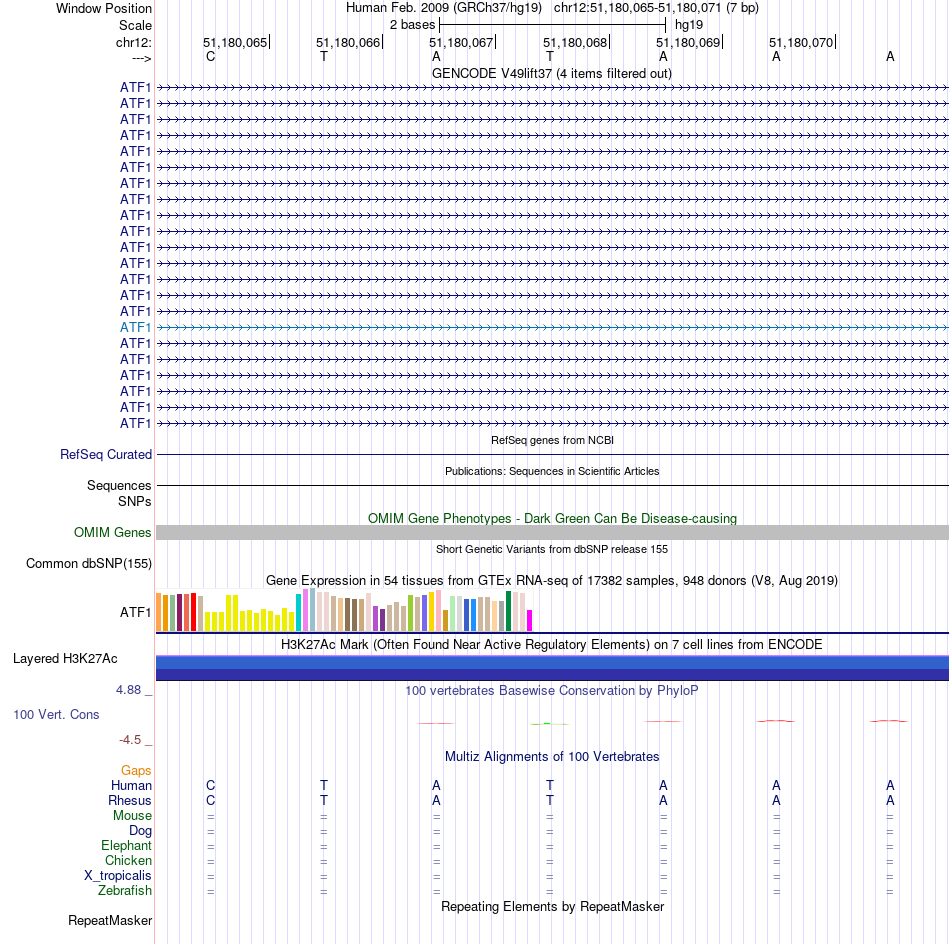This screenshot has height=944, width=950.
Task: Click the SNPs track label
Action: (x=135, y=502)
